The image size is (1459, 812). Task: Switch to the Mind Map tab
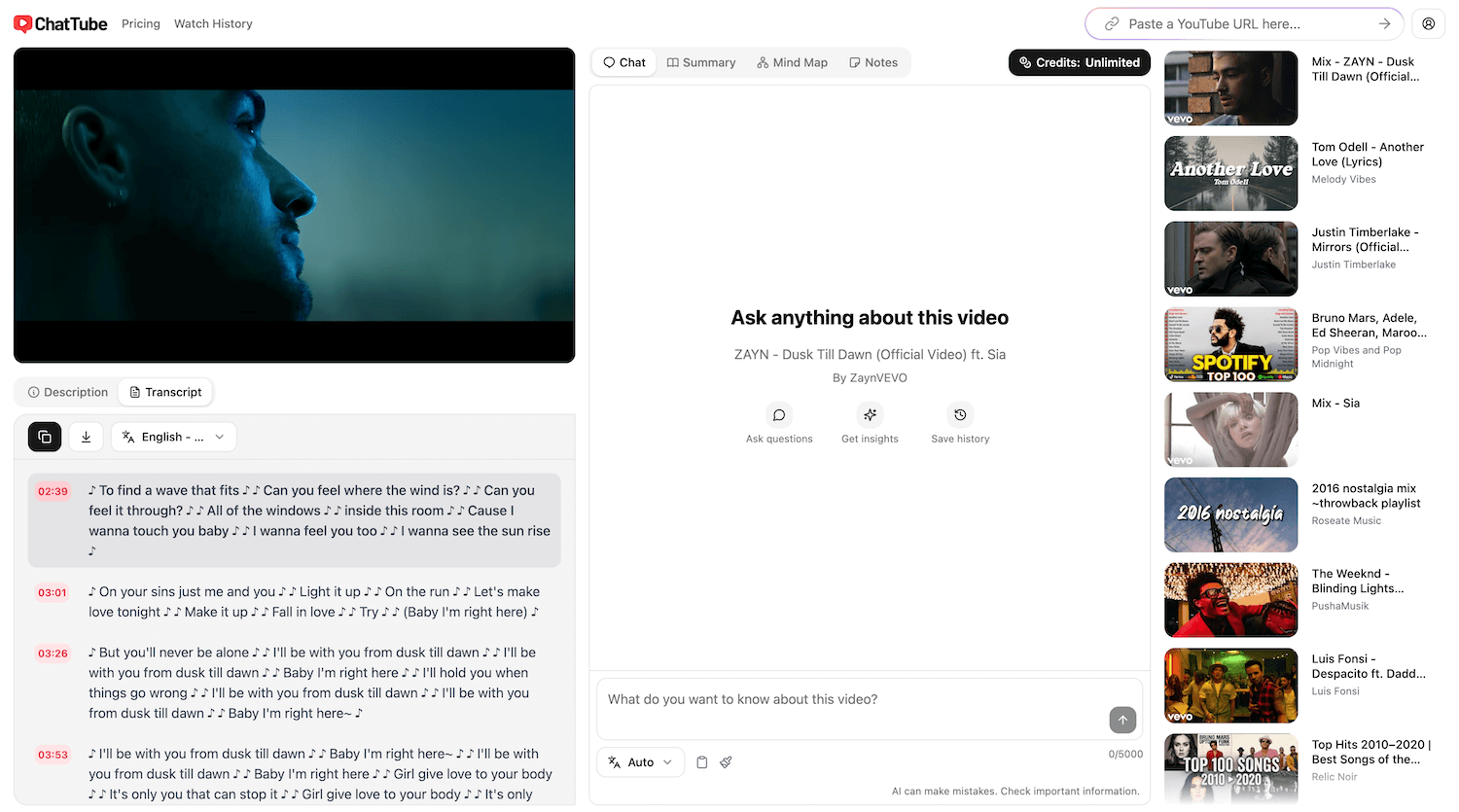[x=792, y=61]
